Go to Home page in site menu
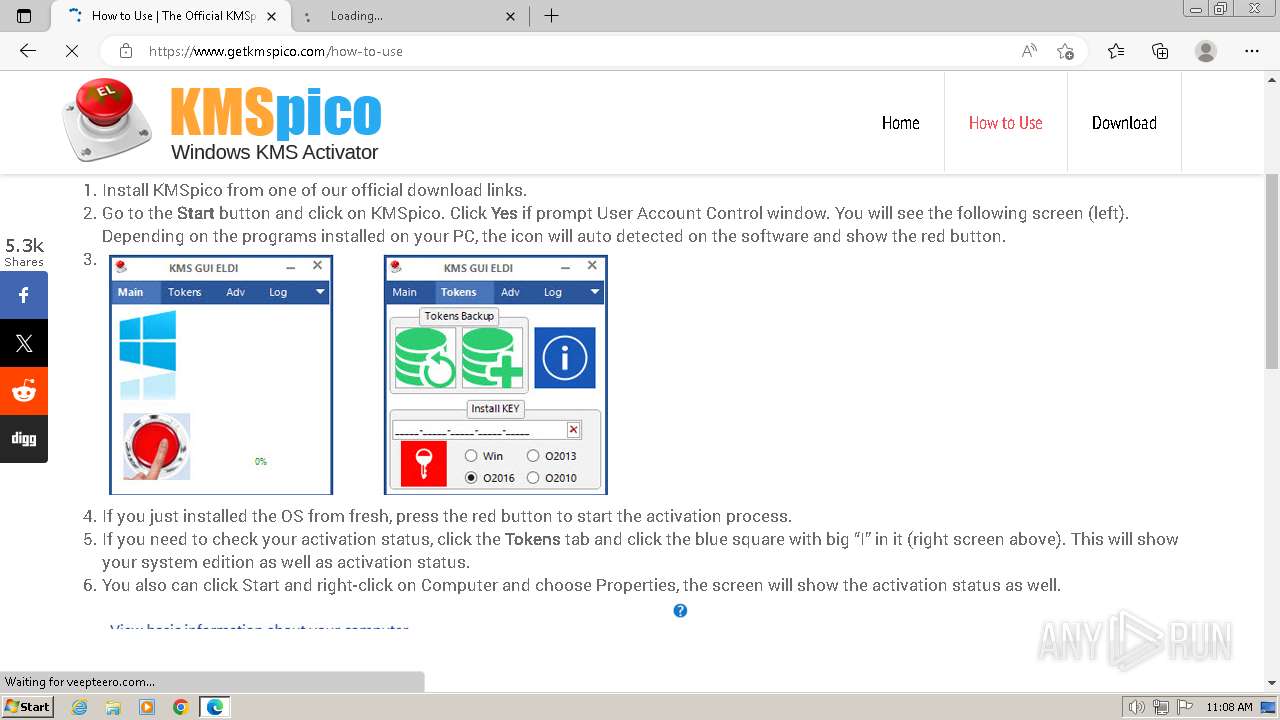Viewport: 1280px width, 720px height. click(x=900, y=123)
